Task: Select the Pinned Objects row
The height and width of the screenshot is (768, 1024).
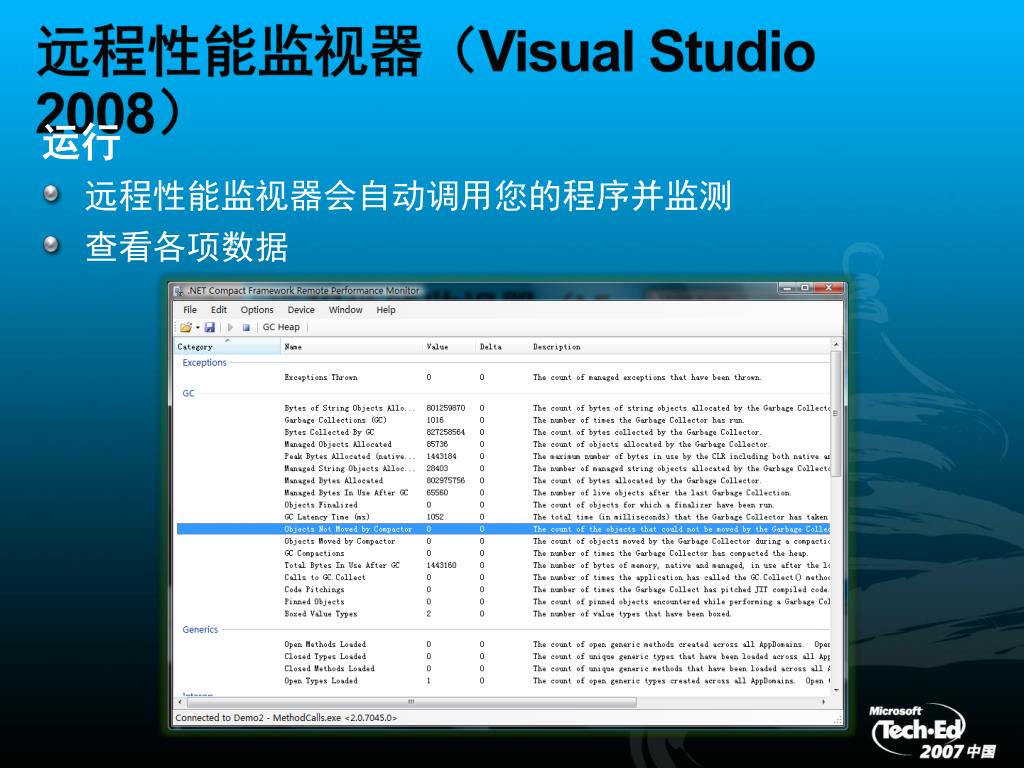Action: coord(504,601)
